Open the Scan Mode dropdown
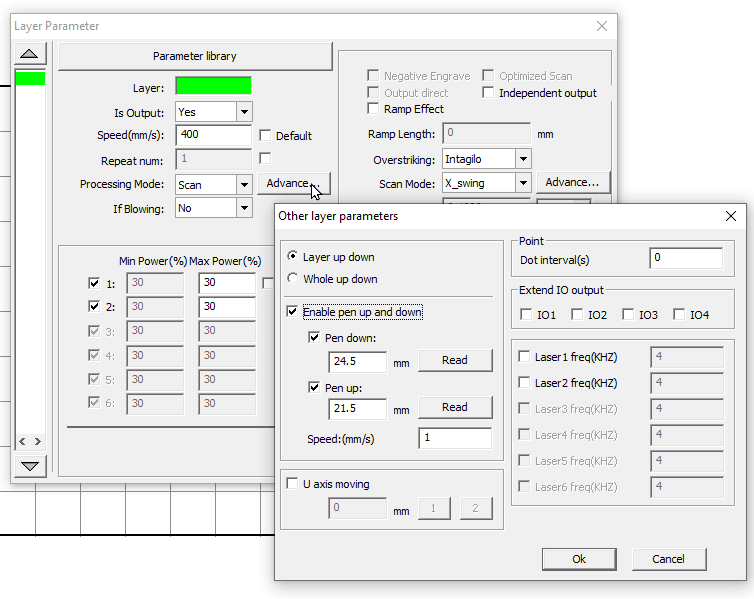 (523, 183)
